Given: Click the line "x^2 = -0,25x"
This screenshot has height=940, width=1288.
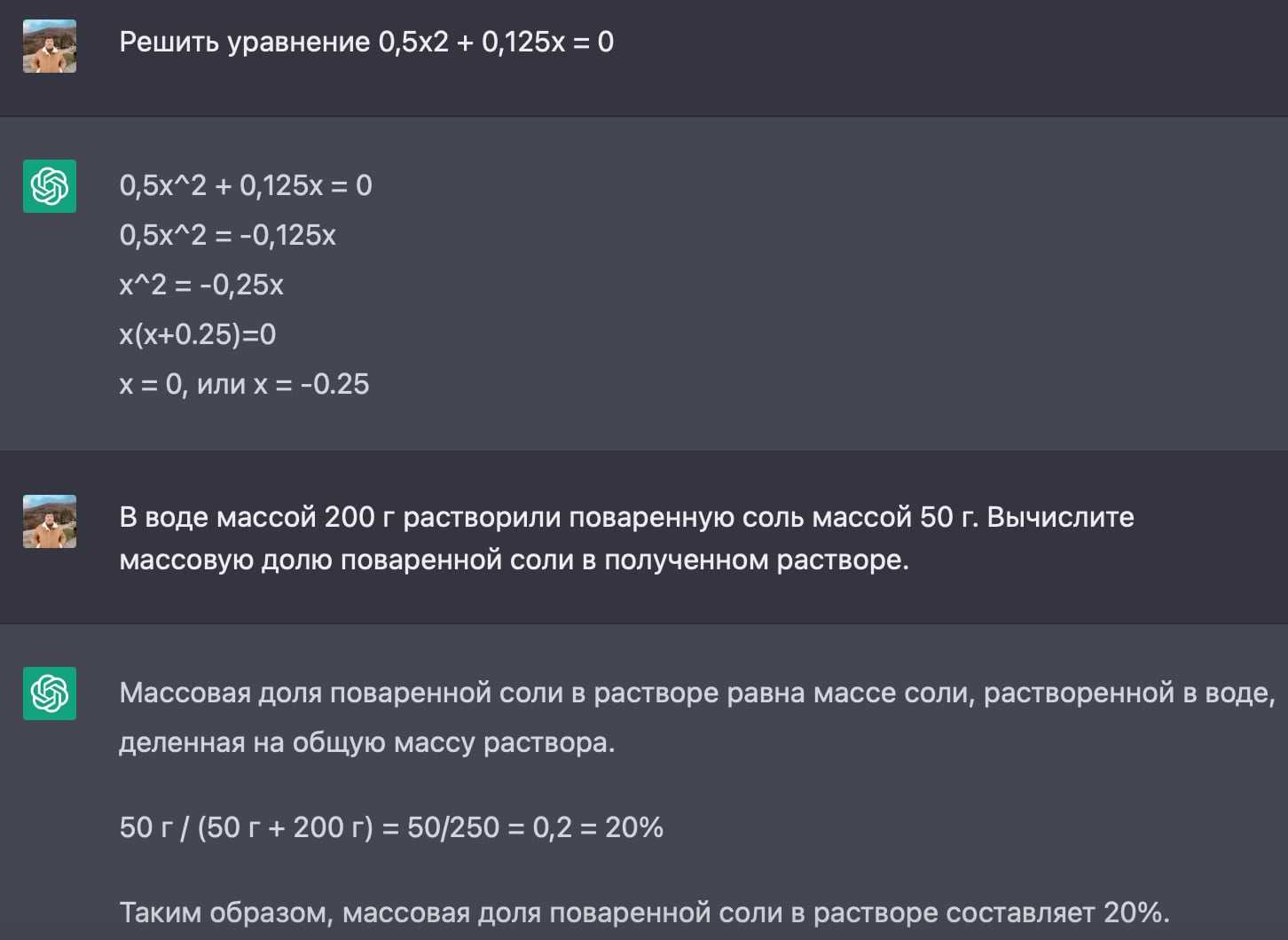Looking at the screenshot, I should [x=201, y=285].
